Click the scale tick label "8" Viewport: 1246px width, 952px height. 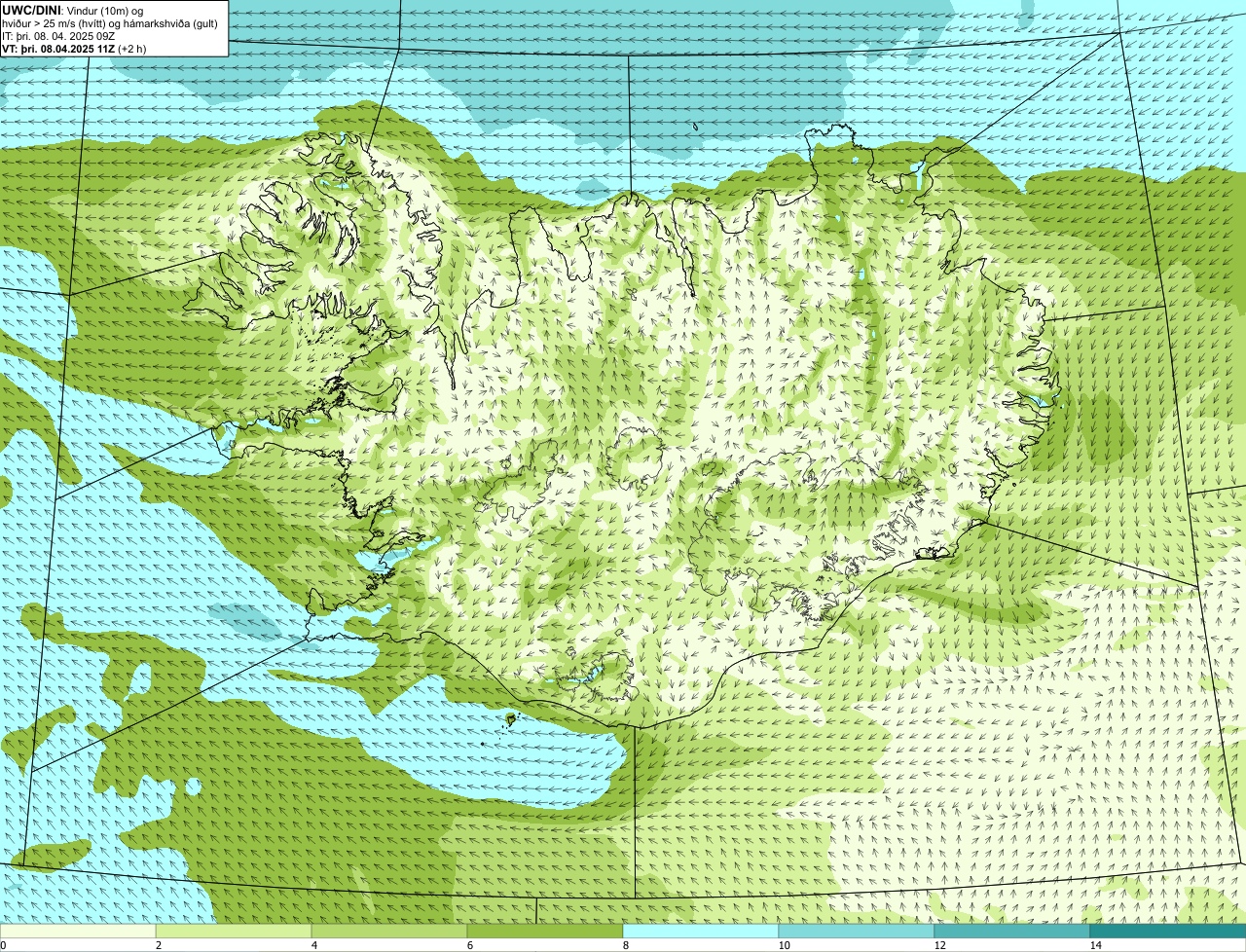pos(625,945)
